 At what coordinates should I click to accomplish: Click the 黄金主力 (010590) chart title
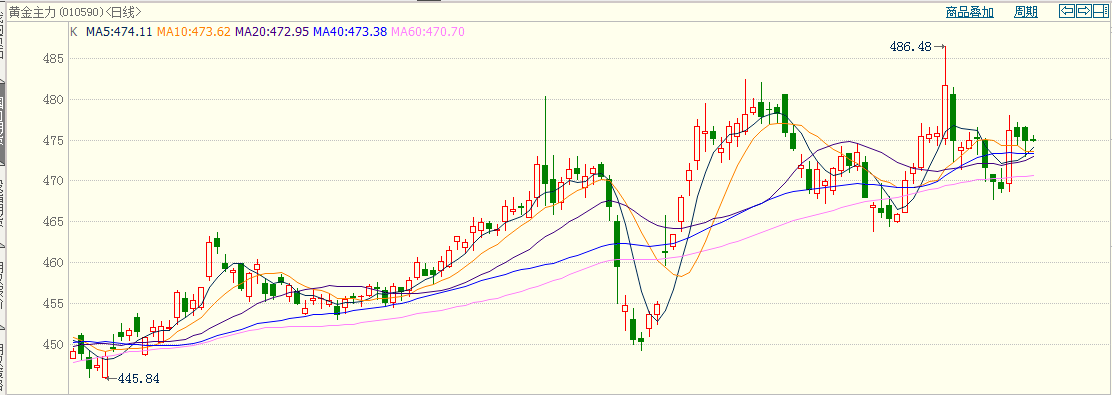coord(56,12)
